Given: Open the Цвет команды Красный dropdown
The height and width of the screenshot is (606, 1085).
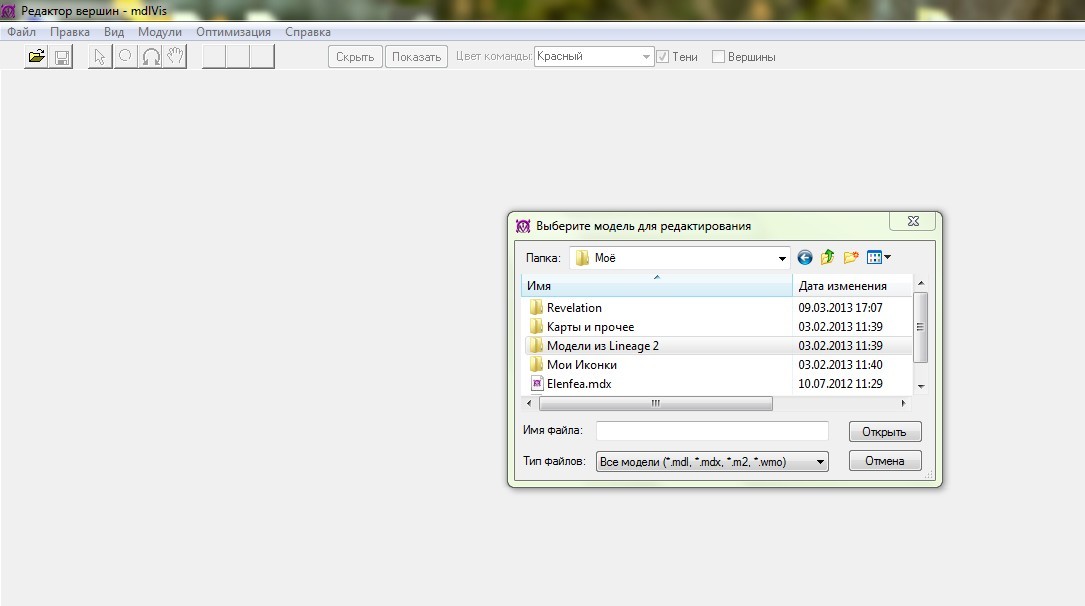Looking at the screenshot, I should (594, 57).
